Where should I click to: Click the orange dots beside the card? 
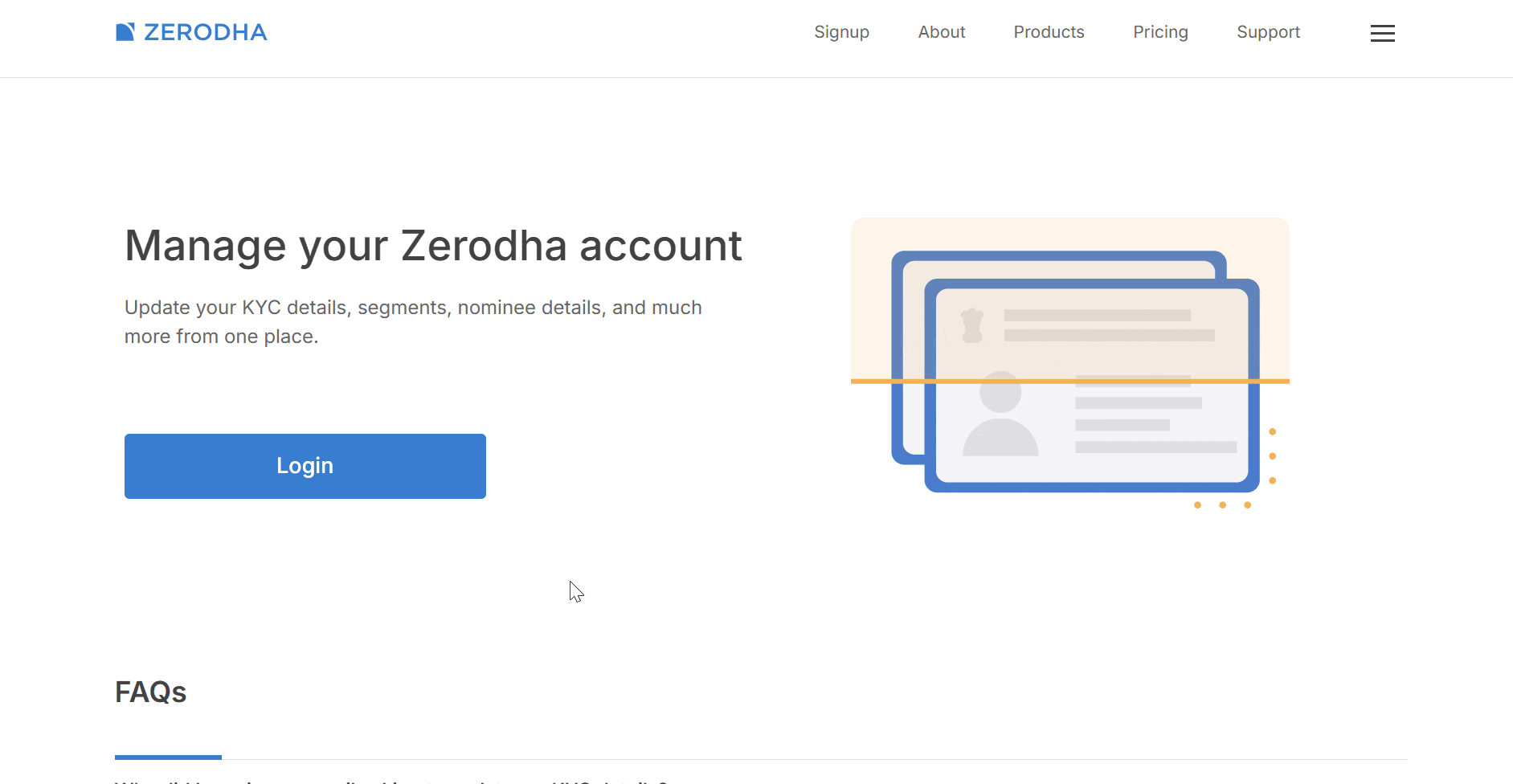[x=1272, y=456]
